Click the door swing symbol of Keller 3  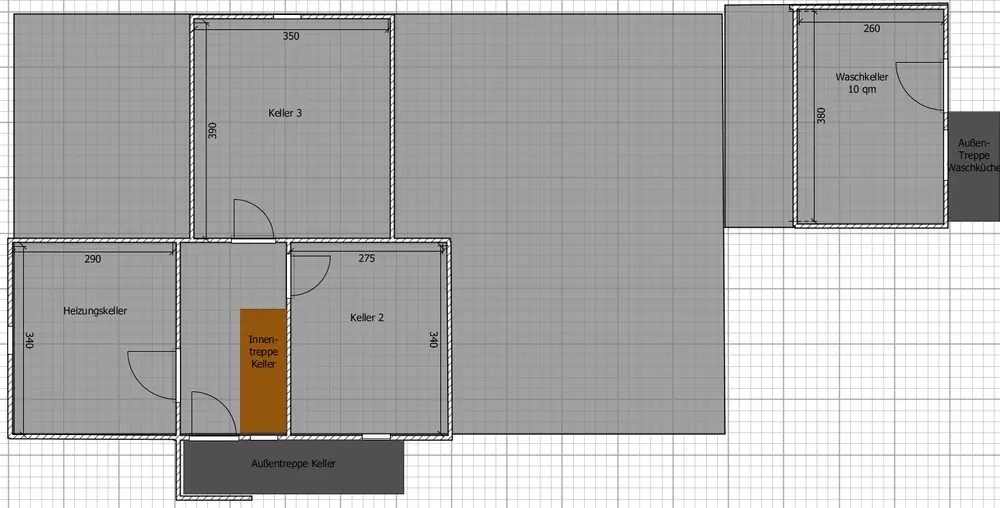click(x=251, y=220)
